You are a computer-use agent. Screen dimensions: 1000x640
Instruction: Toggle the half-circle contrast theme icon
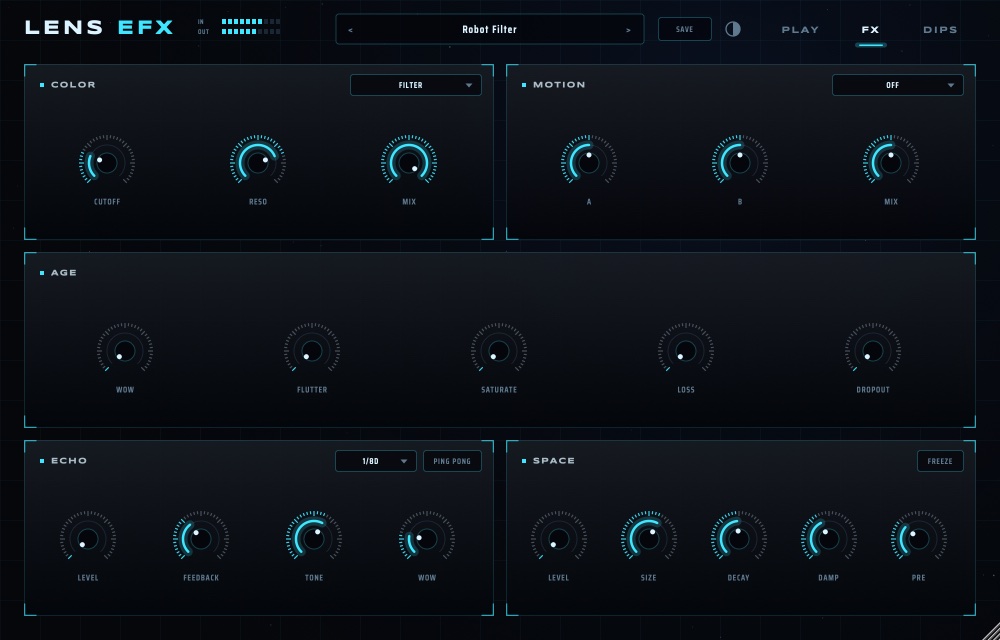(733, 29)
